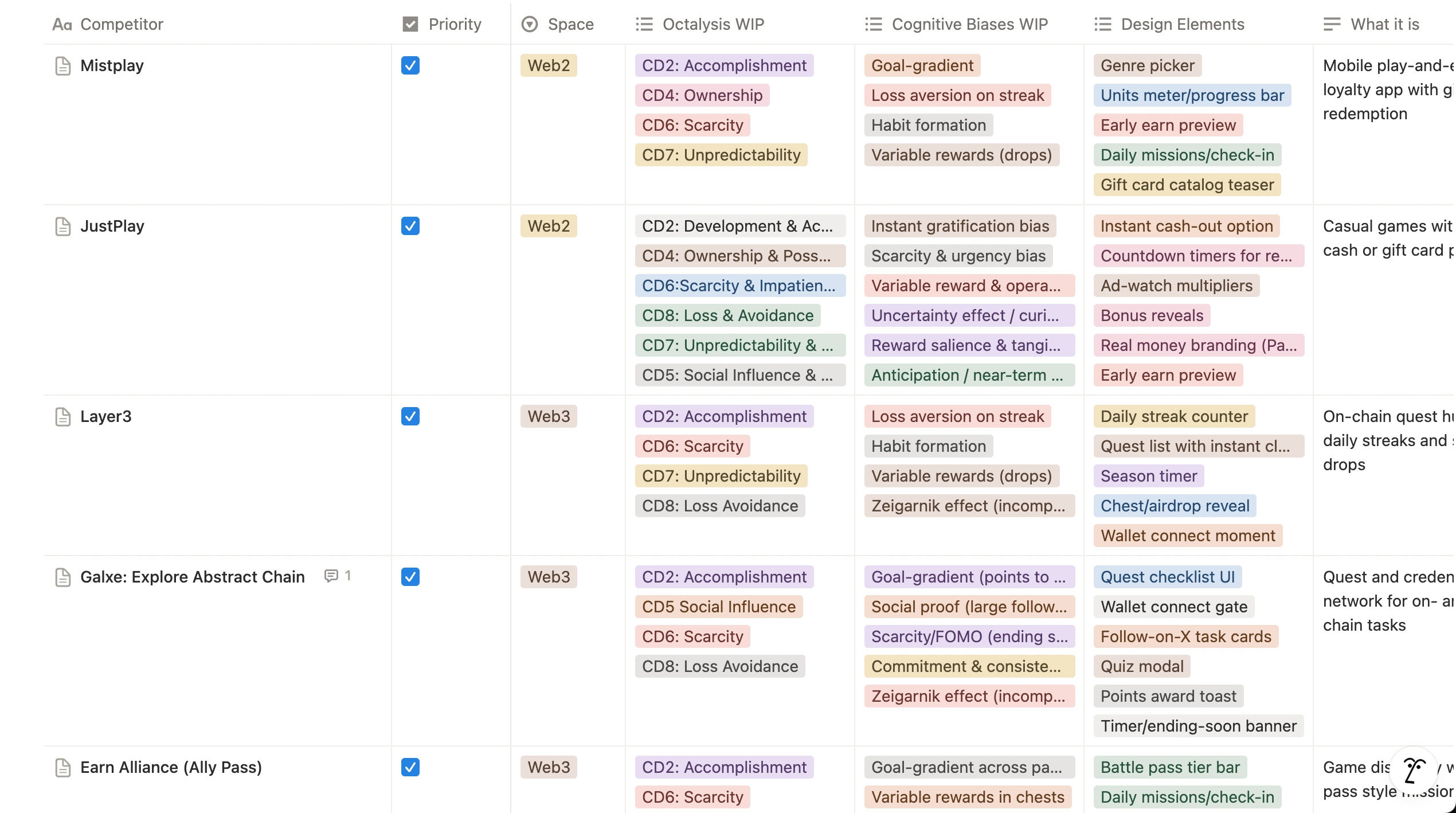Click the Wallet connect moment tag
Viewport: 1456px width, 813px height.
(x=1188, y=536)
